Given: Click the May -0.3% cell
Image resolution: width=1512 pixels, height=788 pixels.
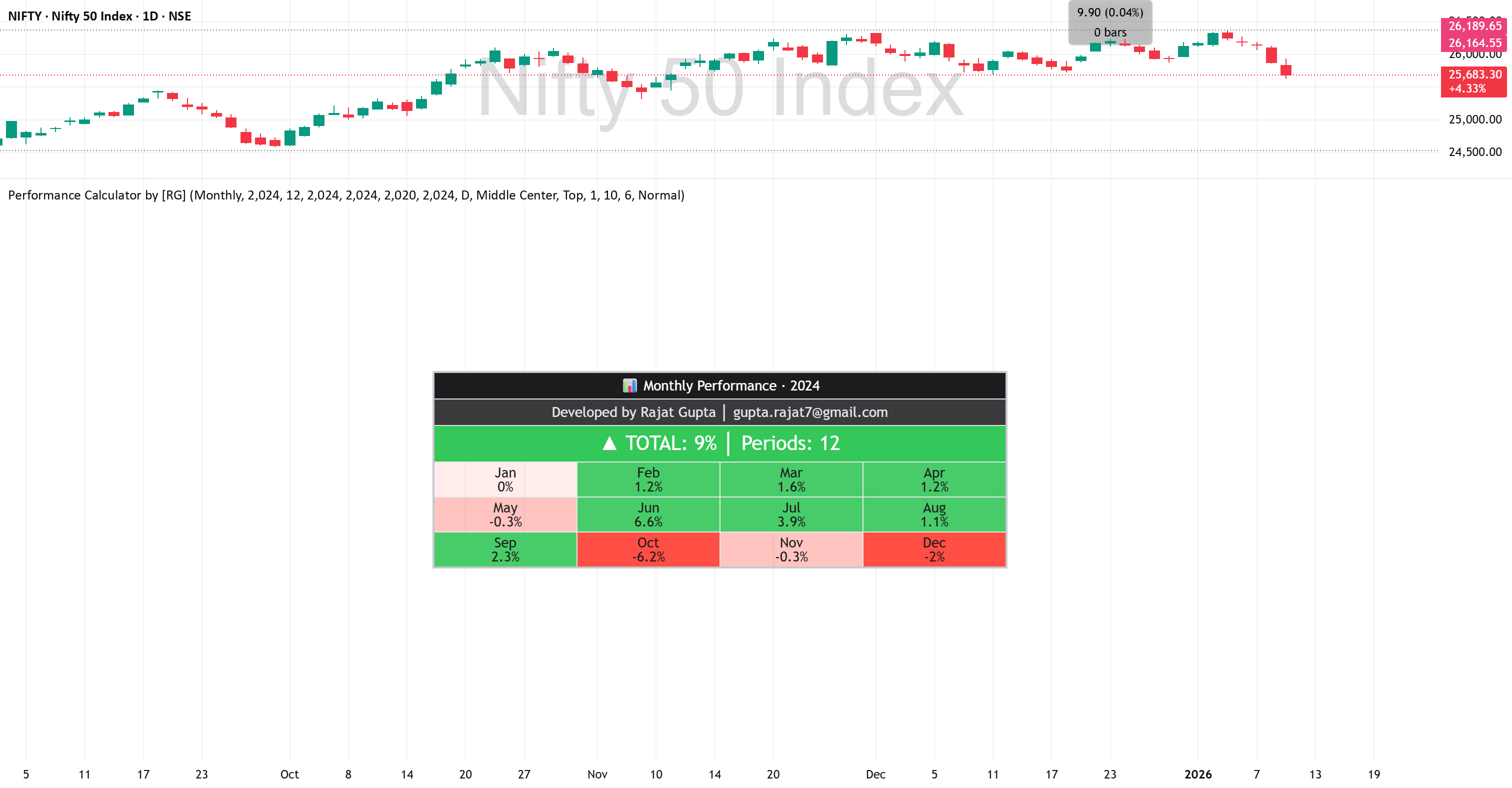Looking at the screenshot, I should (x=505, y=514).
